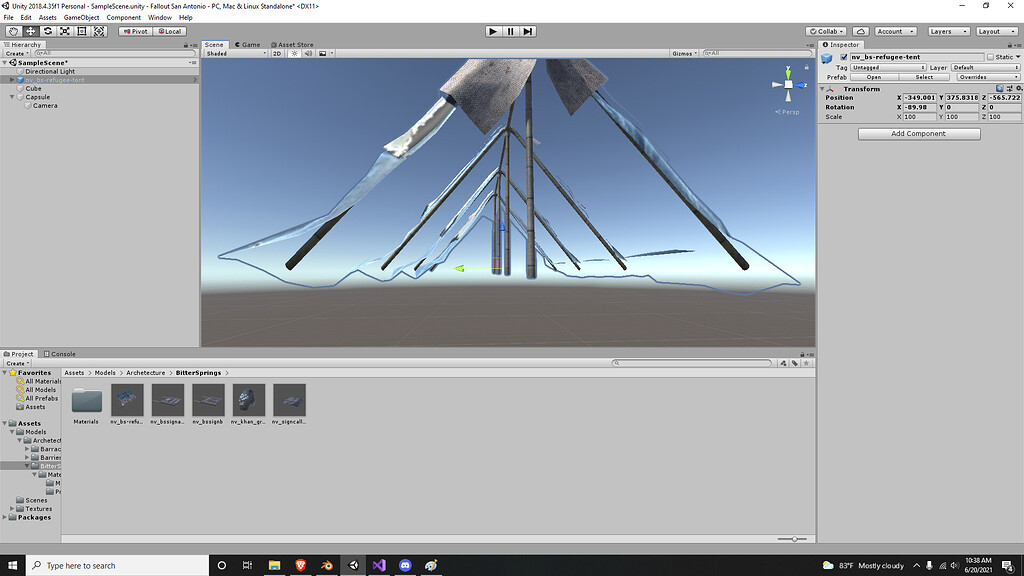The width and height of the screenshot is (1024, 576).
Task: Switch the Scene view to 2D mode
Action: pyautogui.click(x=277, y=53)
